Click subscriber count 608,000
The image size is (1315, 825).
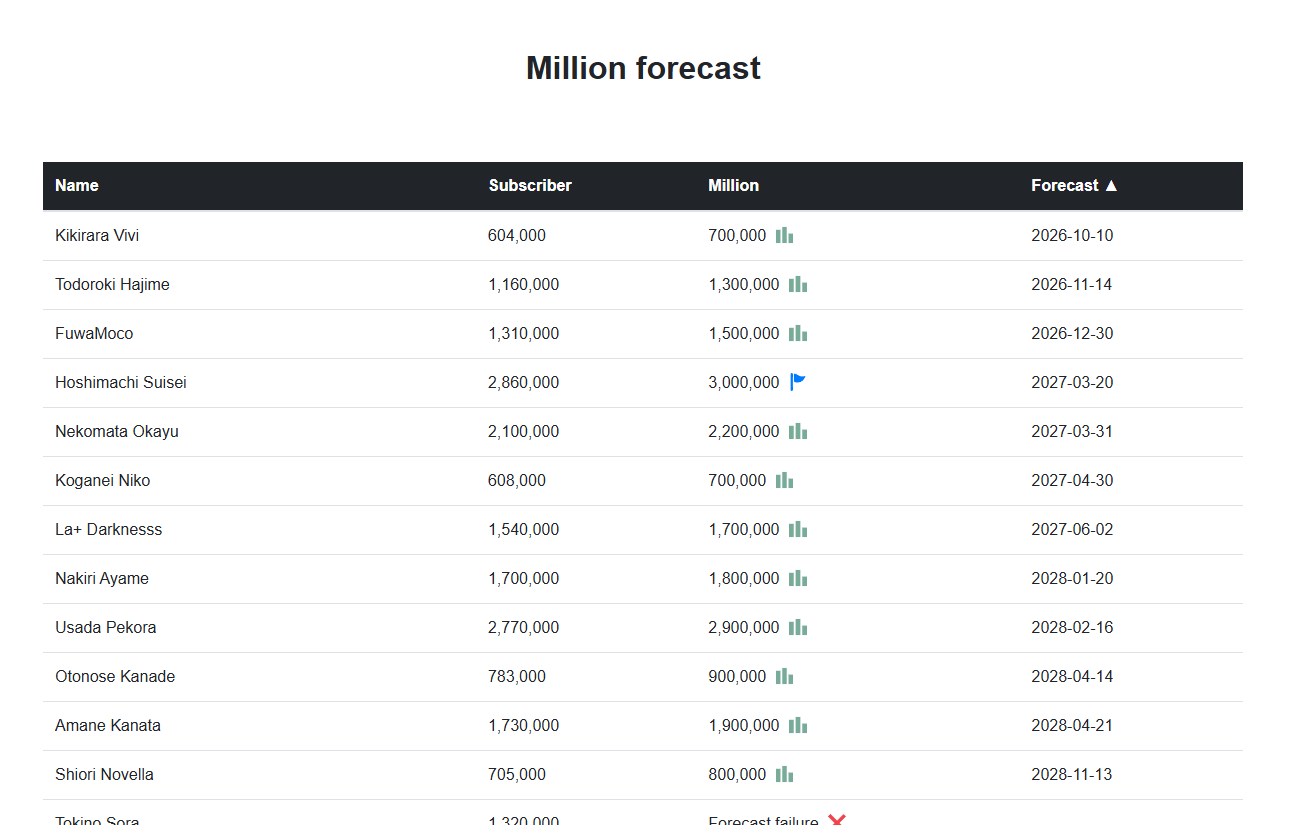[x=517, y=481]
